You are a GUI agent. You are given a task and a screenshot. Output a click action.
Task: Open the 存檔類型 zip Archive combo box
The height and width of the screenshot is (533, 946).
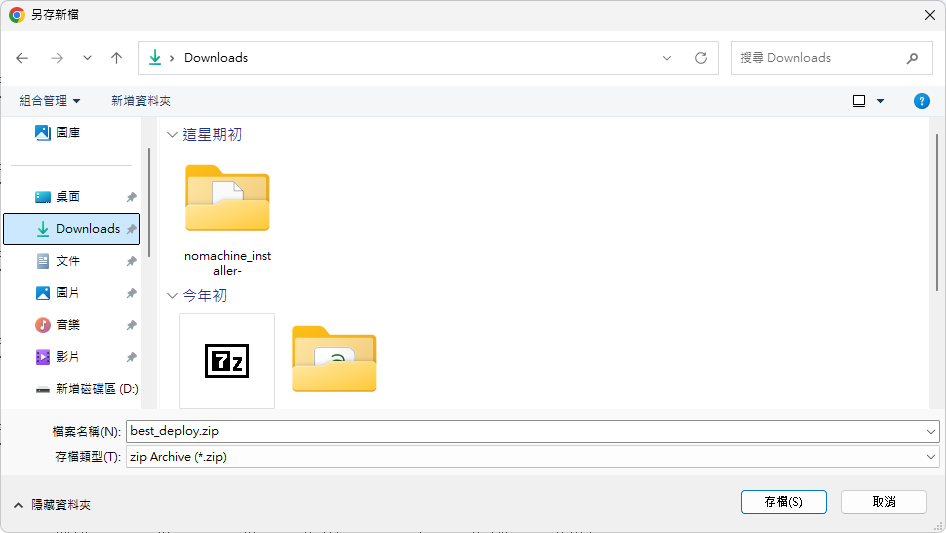(533, 457)
